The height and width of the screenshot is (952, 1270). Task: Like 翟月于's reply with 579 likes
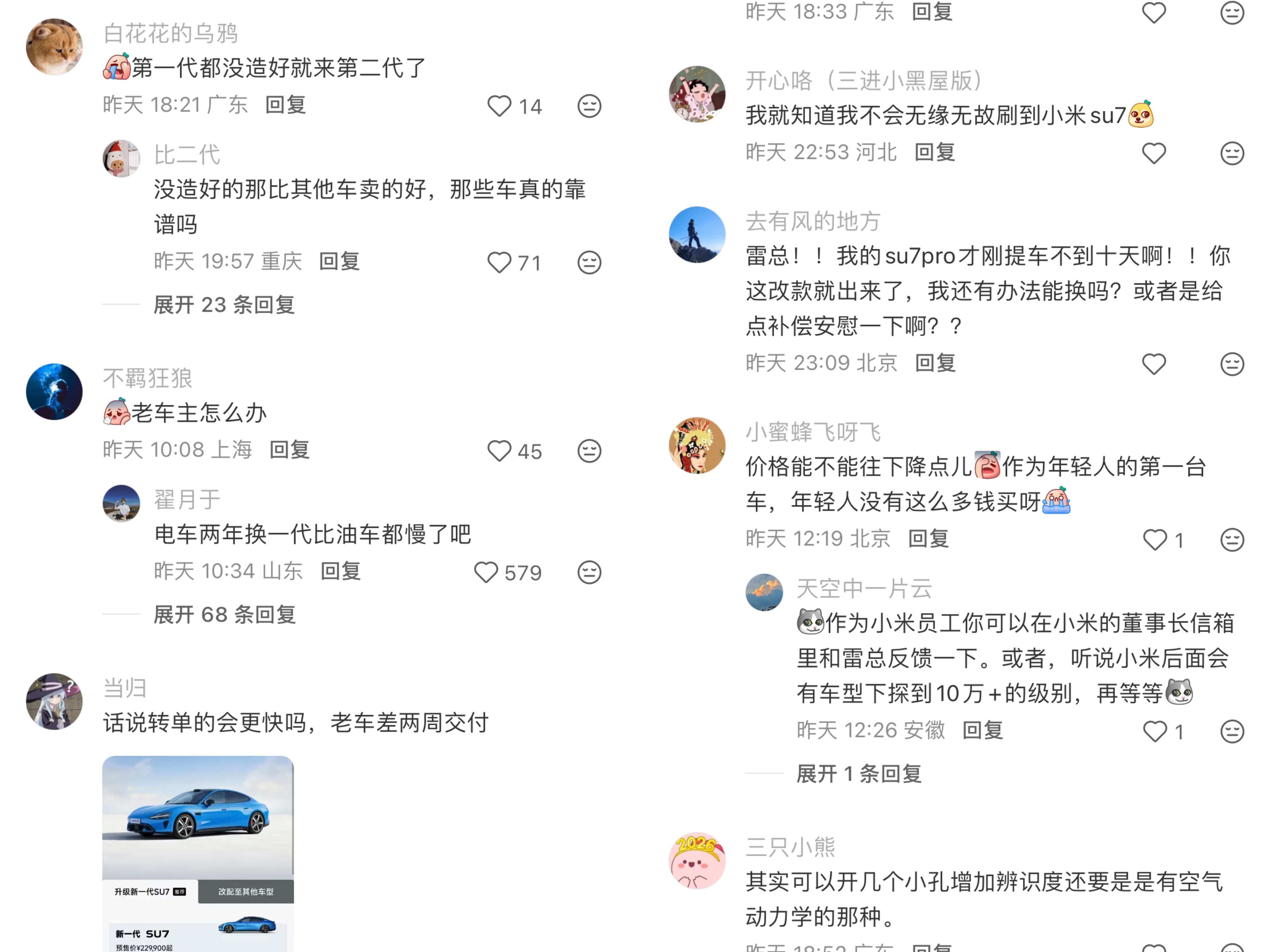486,572
